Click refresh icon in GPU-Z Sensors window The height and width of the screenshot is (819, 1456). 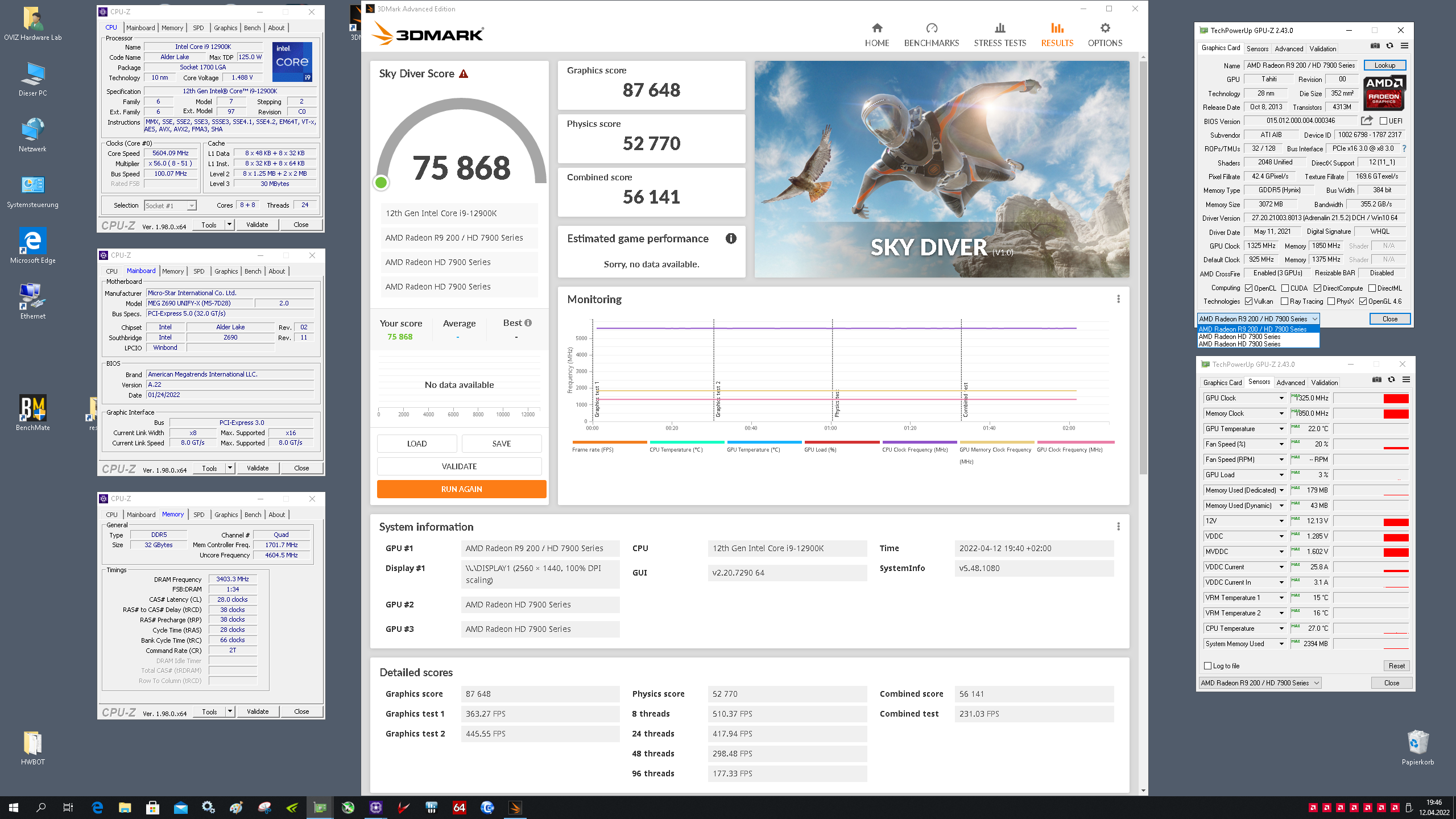(1391, 380)
